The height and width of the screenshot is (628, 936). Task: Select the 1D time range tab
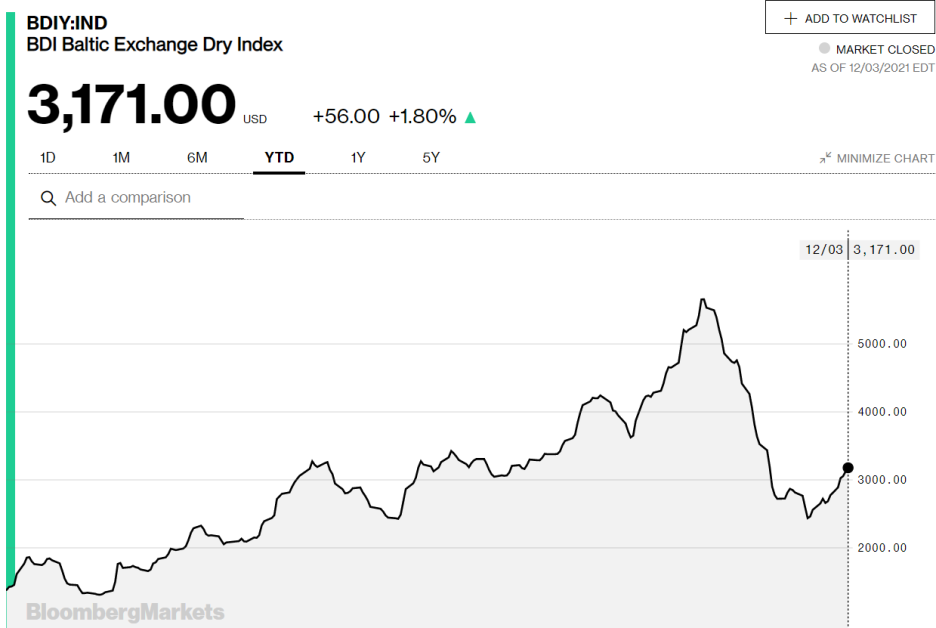(x=48, y=158)
